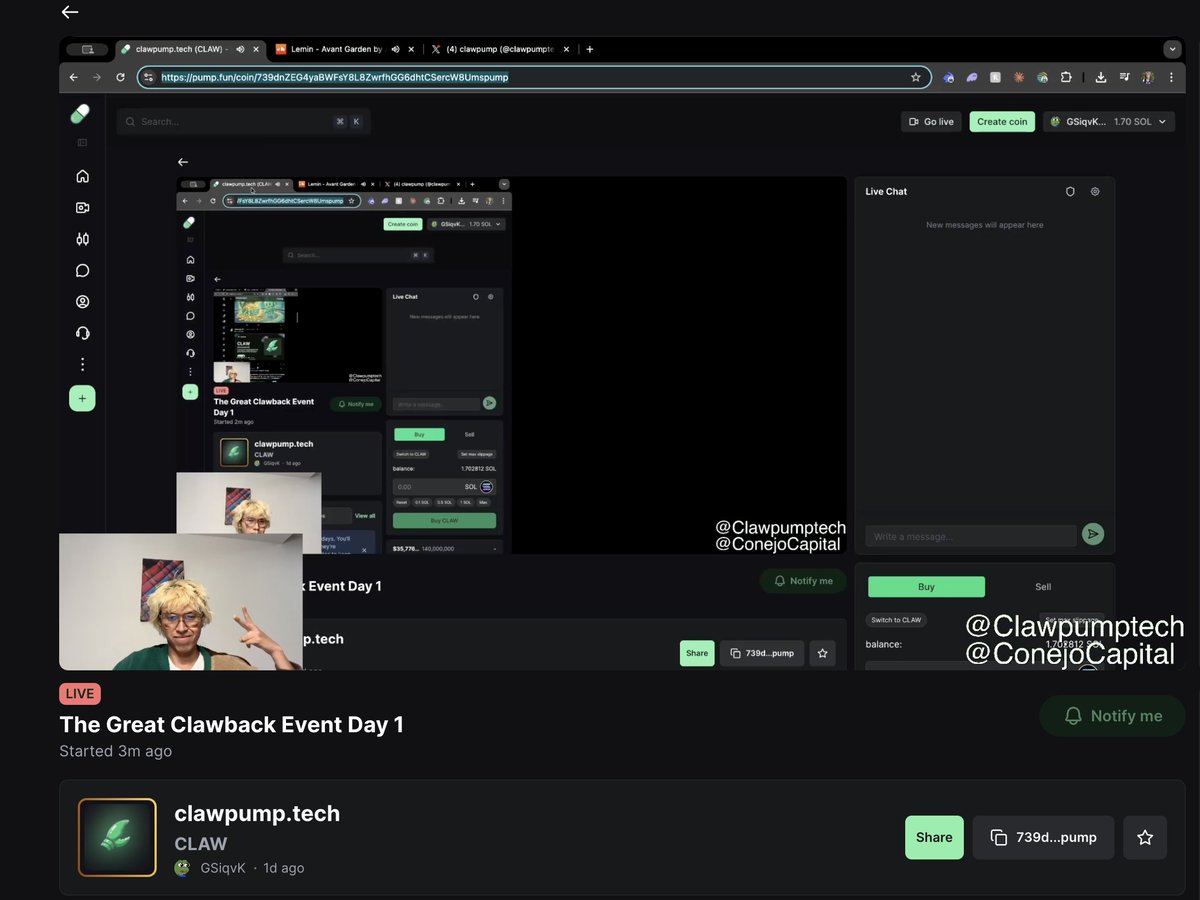This screenshot has height=900, width=1200.
Task: Toggle small Sell option in nested stream
Action: 470,434
